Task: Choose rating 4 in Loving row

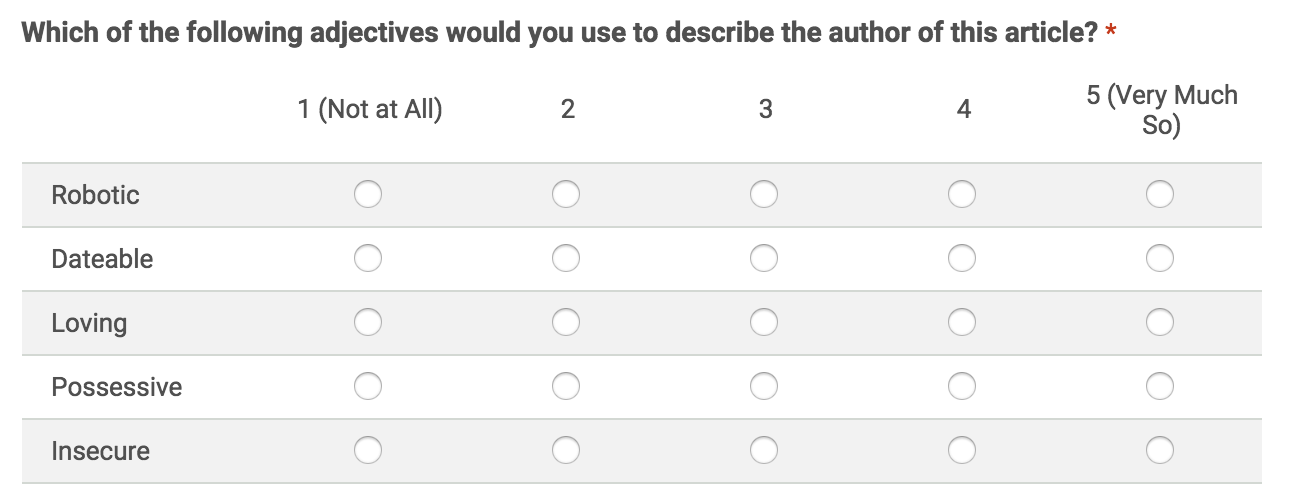Action: 962,322
